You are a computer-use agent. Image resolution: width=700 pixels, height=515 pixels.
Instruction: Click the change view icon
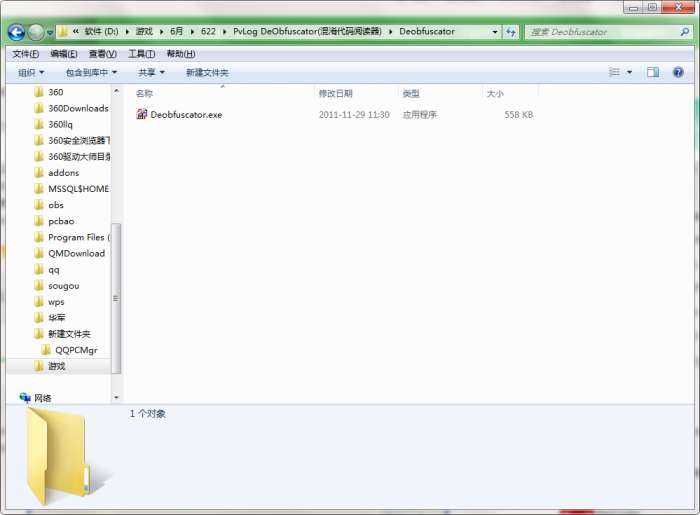point(615,72)
